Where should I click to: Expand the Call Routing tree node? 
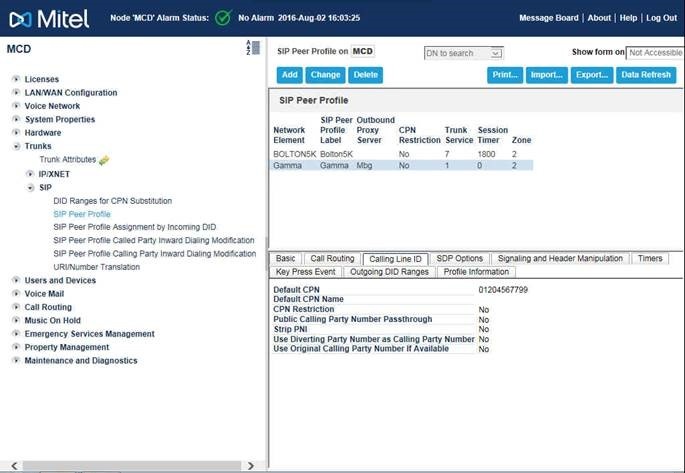16,307
